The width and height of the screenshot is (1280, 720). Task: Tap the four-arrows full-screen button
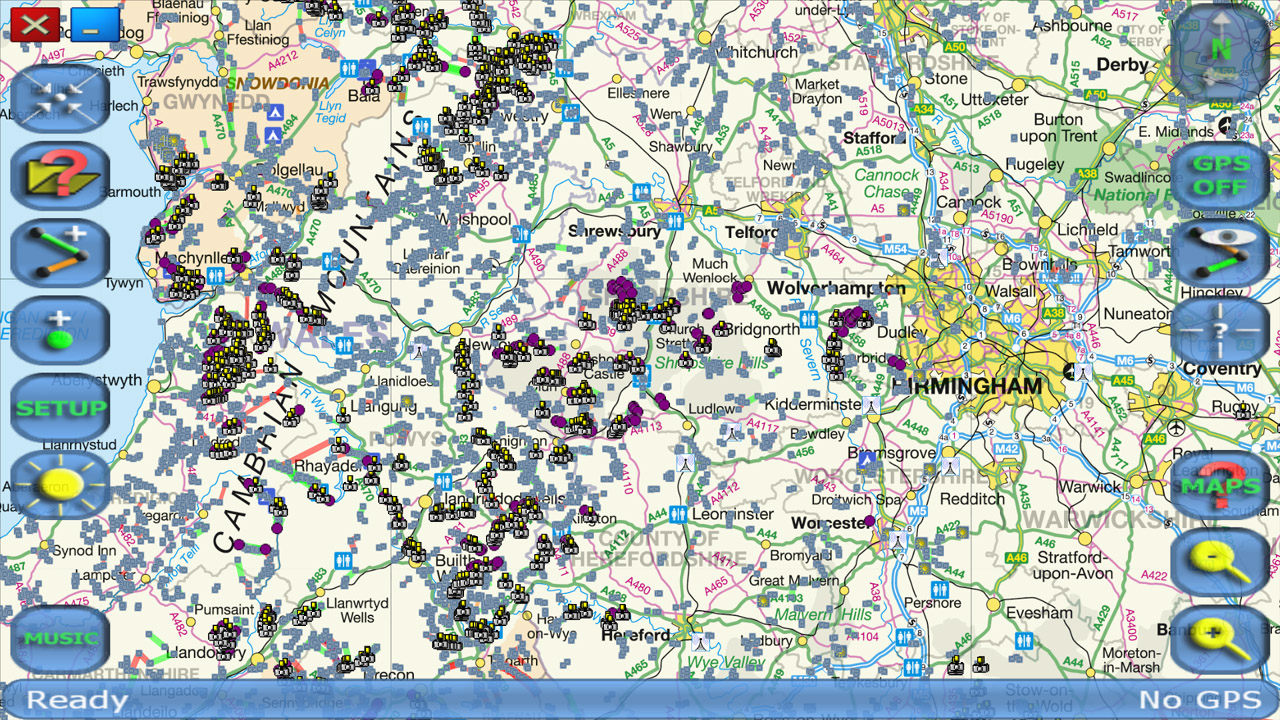pos(60,99)
